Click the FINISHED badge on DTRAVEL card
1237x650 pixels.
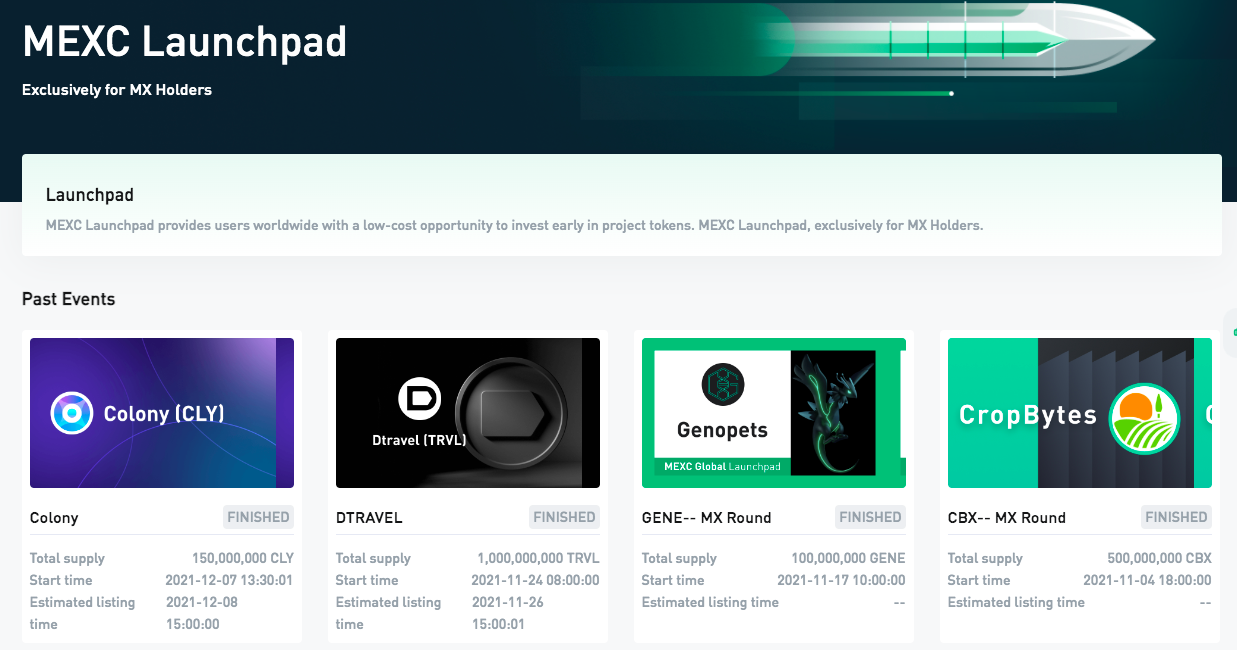click(564, 517)
